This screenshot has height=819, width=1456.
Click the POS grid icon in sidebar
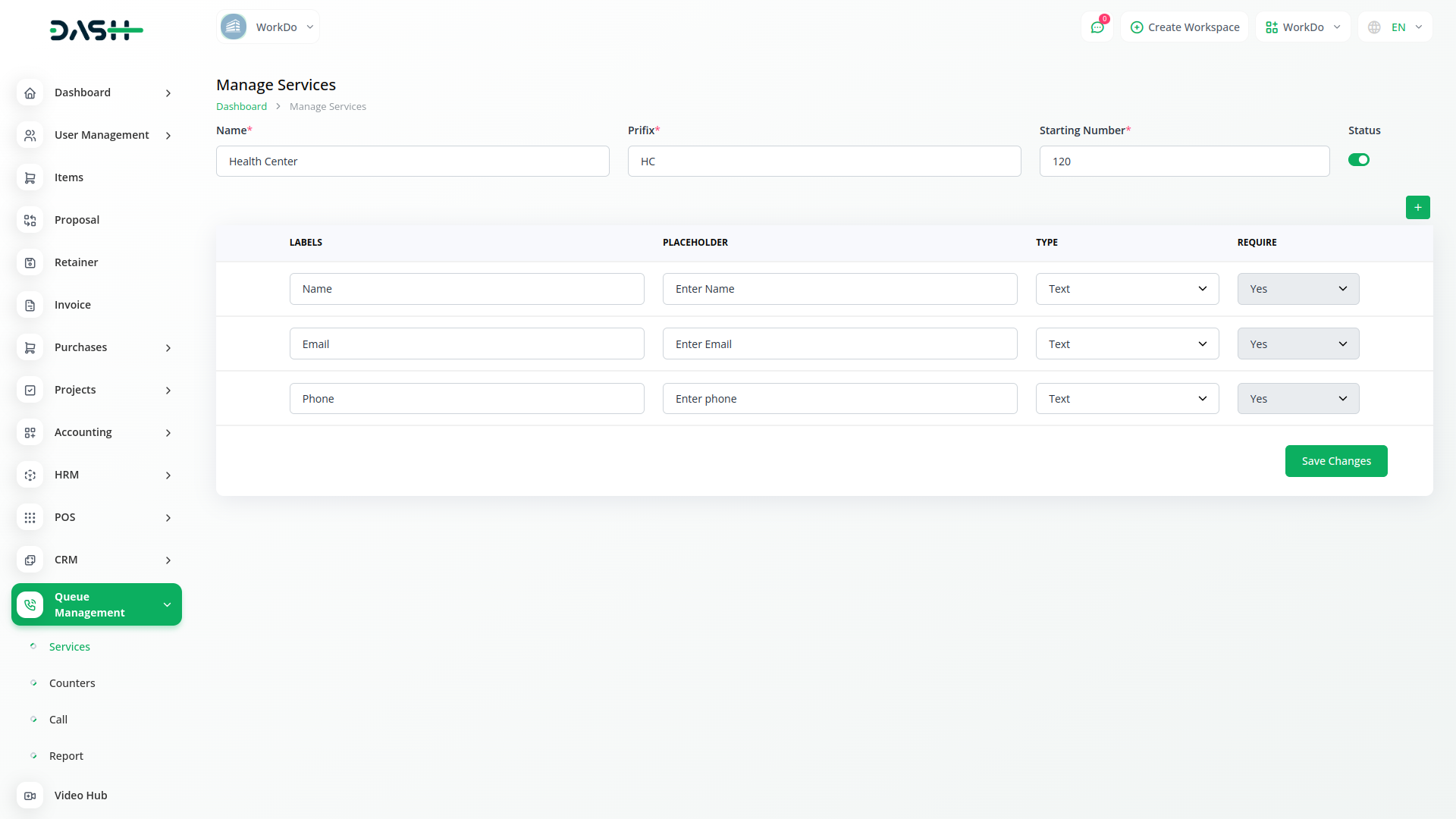click(30, 517)
